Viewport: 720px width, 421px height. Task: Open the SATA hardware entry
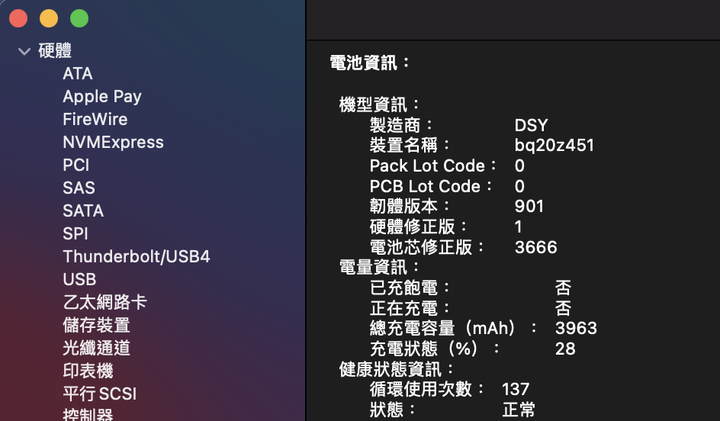(83, 211)
